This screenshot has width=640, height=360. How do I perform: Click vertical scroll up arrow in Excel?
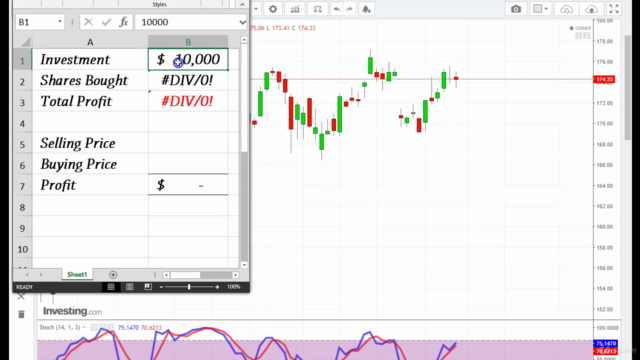(x=244, y=40)
